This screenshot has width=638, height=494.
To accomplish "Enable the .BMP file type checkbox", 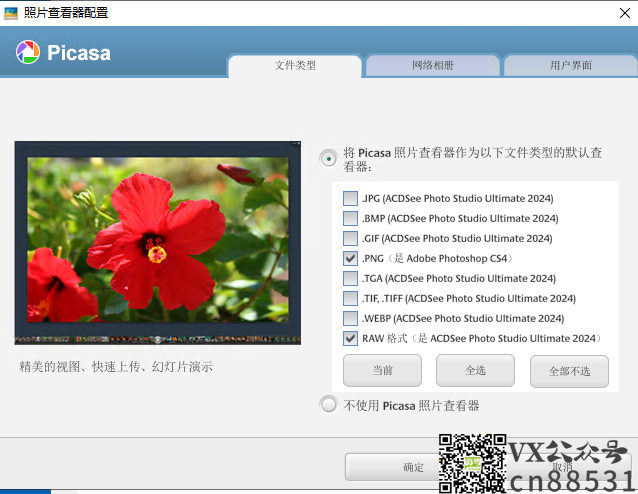I will click(x=350, y=219).
